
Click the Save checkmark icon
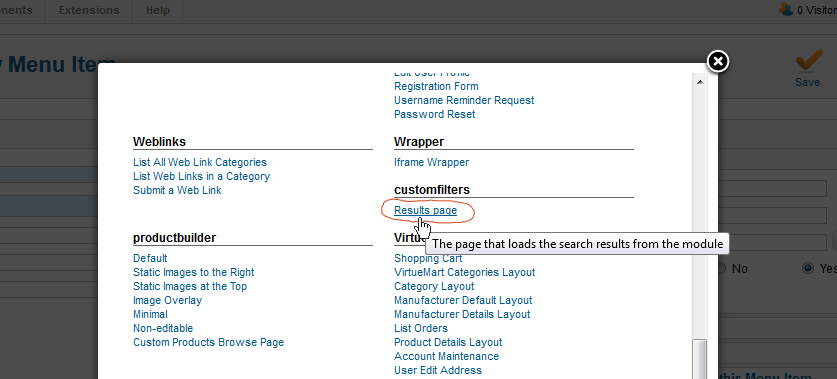coord(809,60)
